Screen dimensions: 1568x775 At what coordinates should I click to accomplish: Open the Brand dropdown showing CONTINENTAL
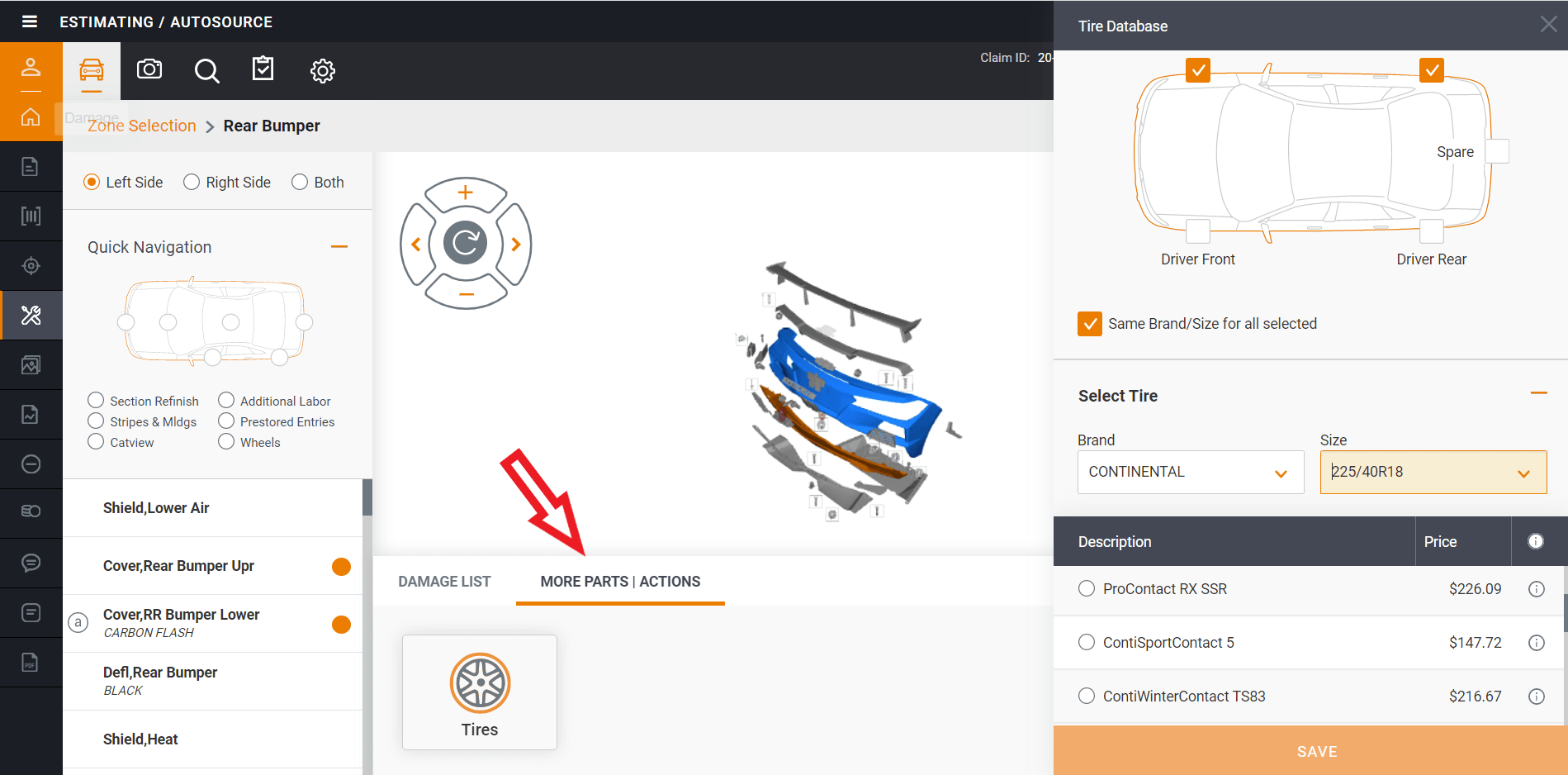tap(1190, 472)
